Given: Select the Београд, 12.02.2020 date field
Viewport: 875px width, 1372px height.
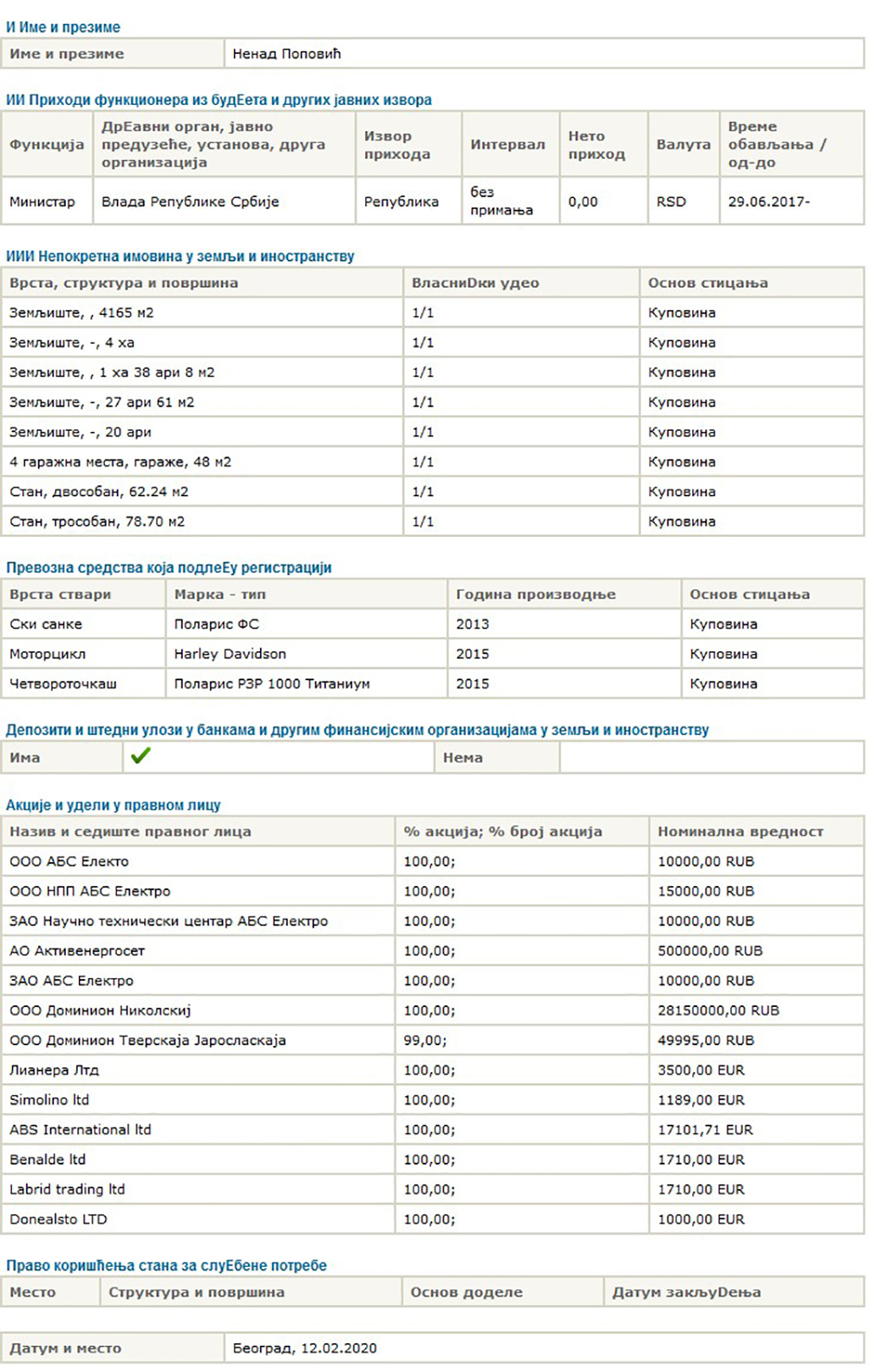Looking at the screenshot, I should (x=544, y=1348).
